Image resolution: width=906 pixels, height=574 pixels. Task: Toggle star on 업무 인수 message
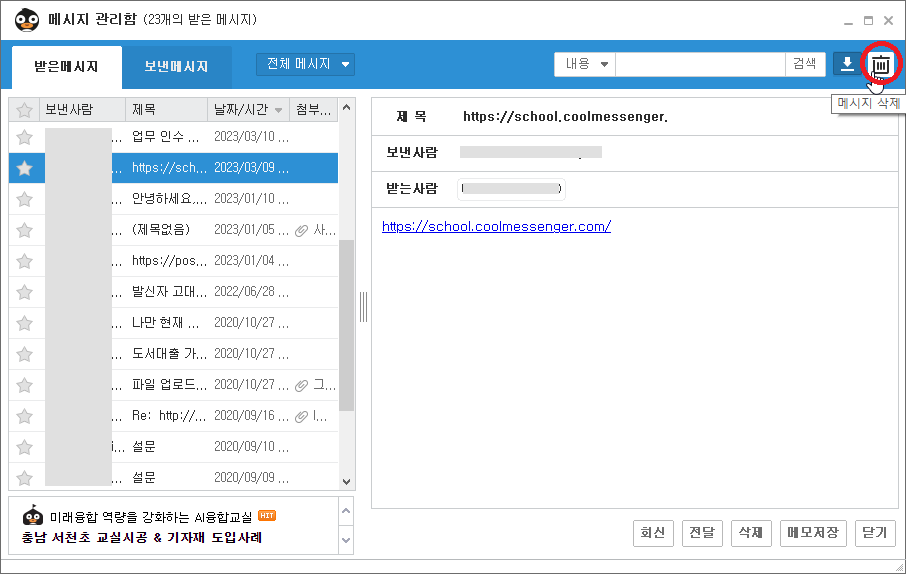pos(25,137)
